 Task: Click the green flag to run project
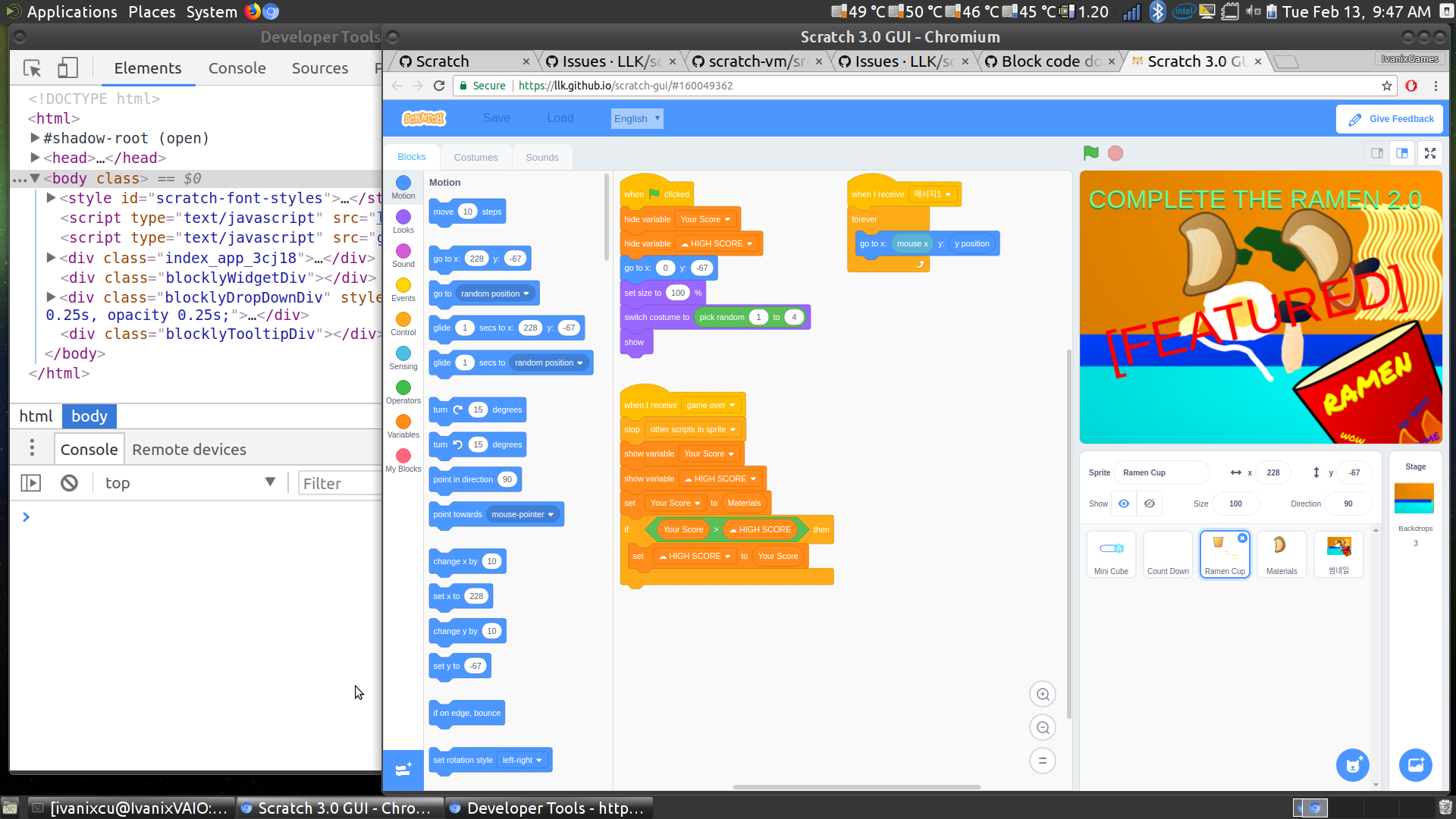coord(1090,152)
